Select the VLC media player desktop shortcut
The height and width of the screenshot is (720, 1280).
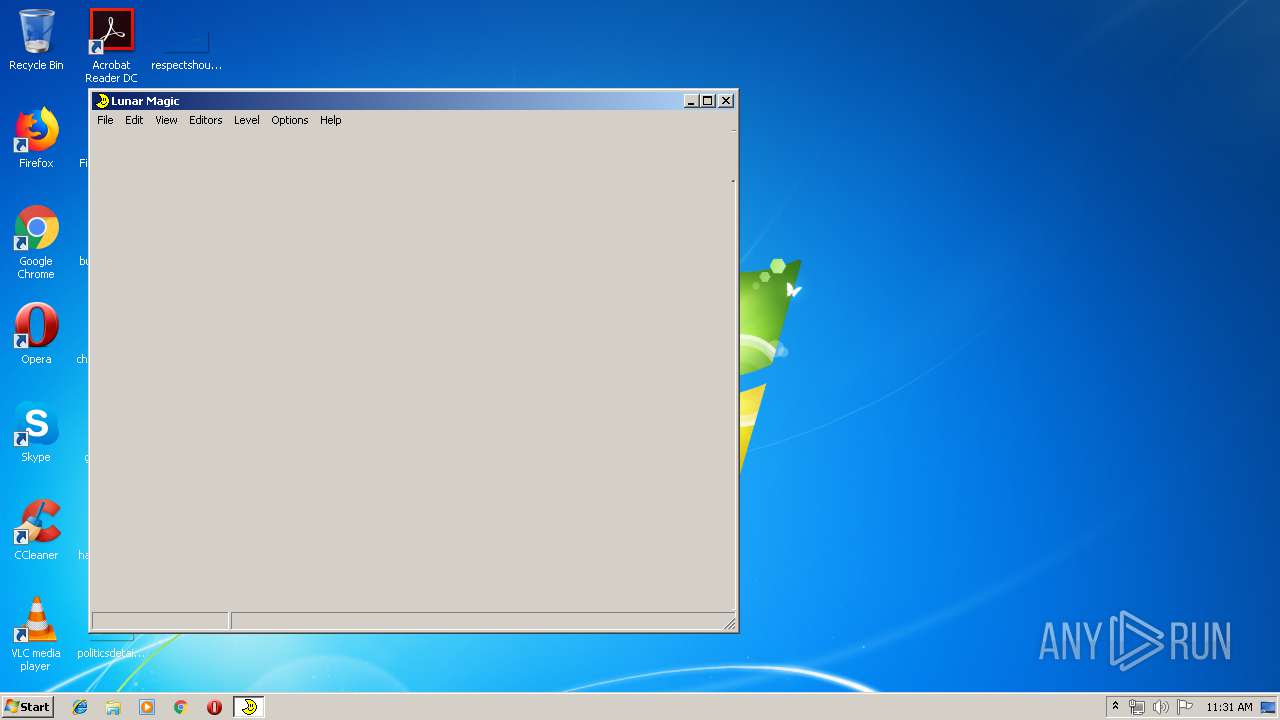36,634
